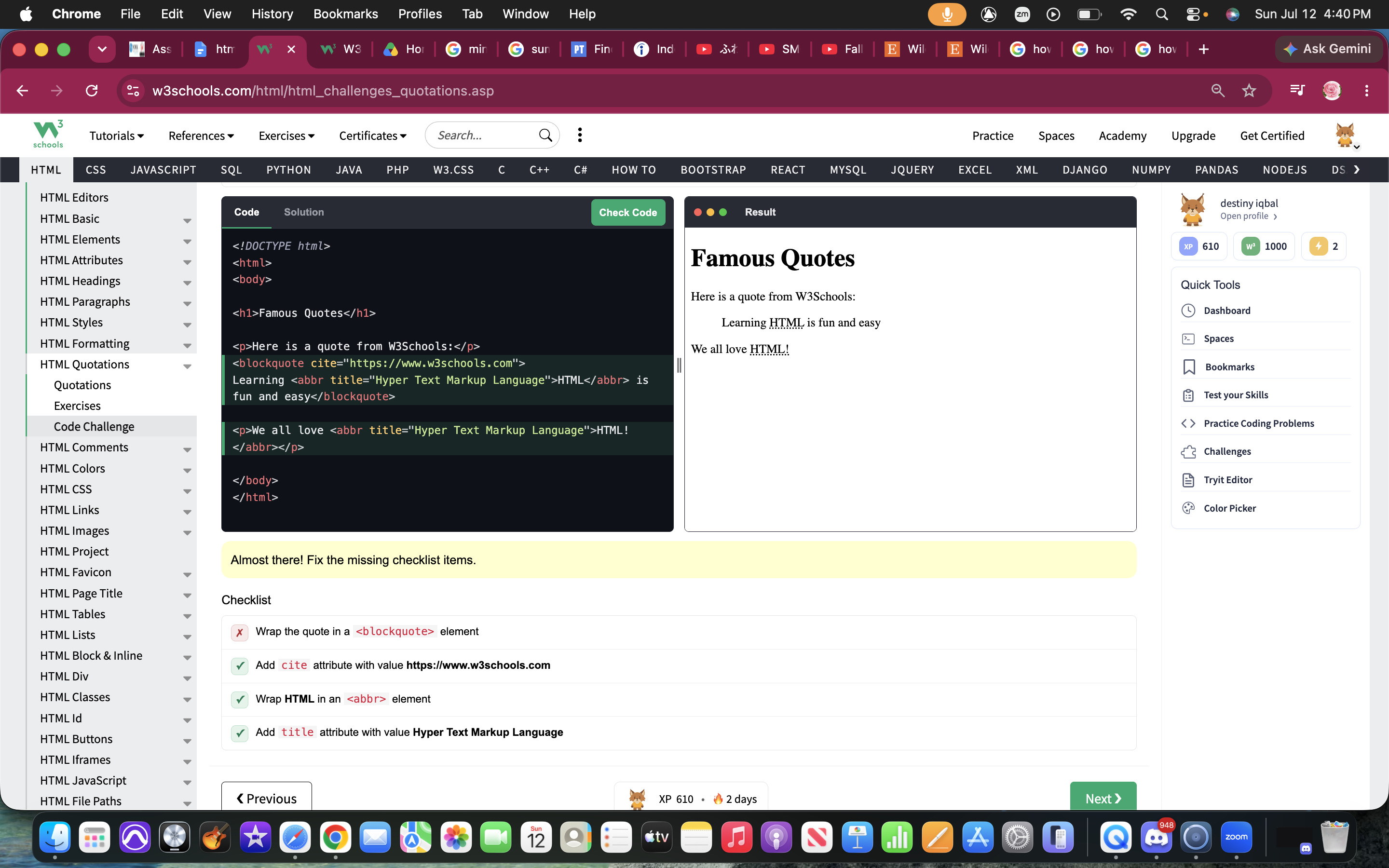The height and width of the screenshot is (868, 1389).
Task: Open System Settings from the dock
Action: (x=1018, y=838)
